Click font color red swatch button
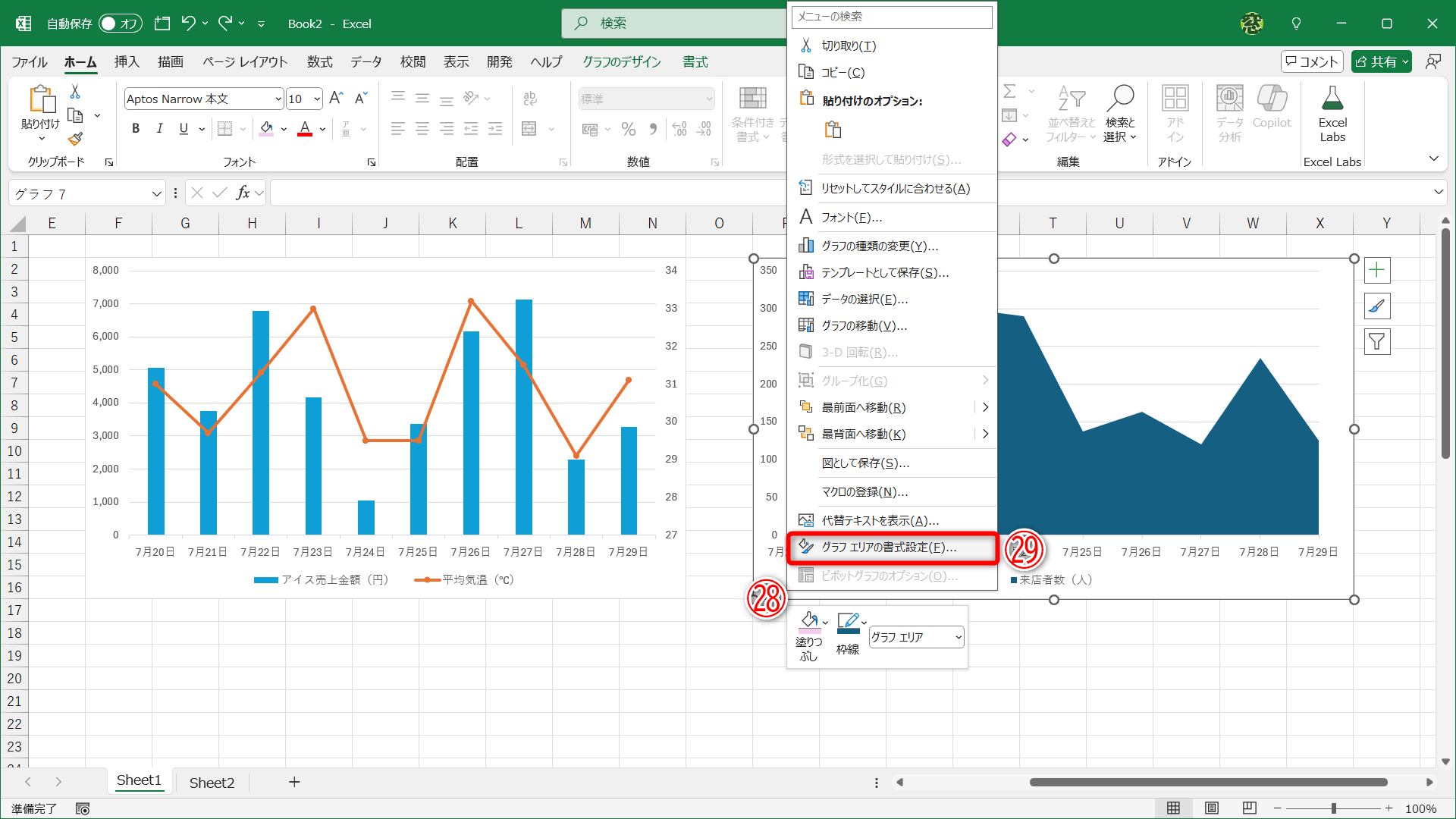The image size is (1456, 819). pyautogui.click(x=305, y=129)
